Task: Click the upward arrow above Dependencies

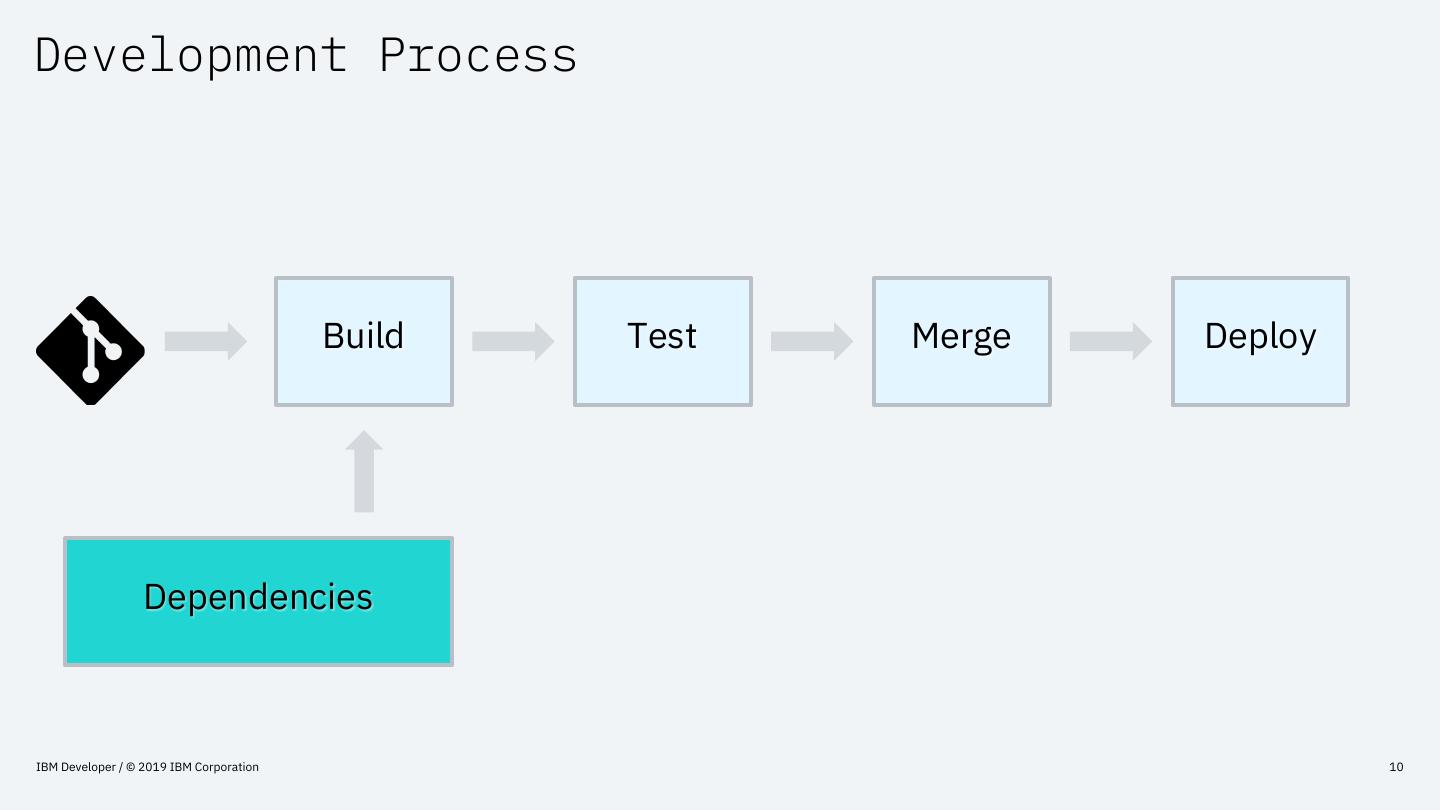Action: pos(364,472)
